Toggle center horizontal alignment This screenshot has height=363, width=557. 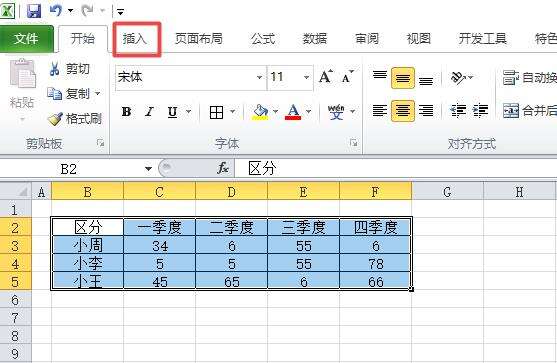coord(402,111)
